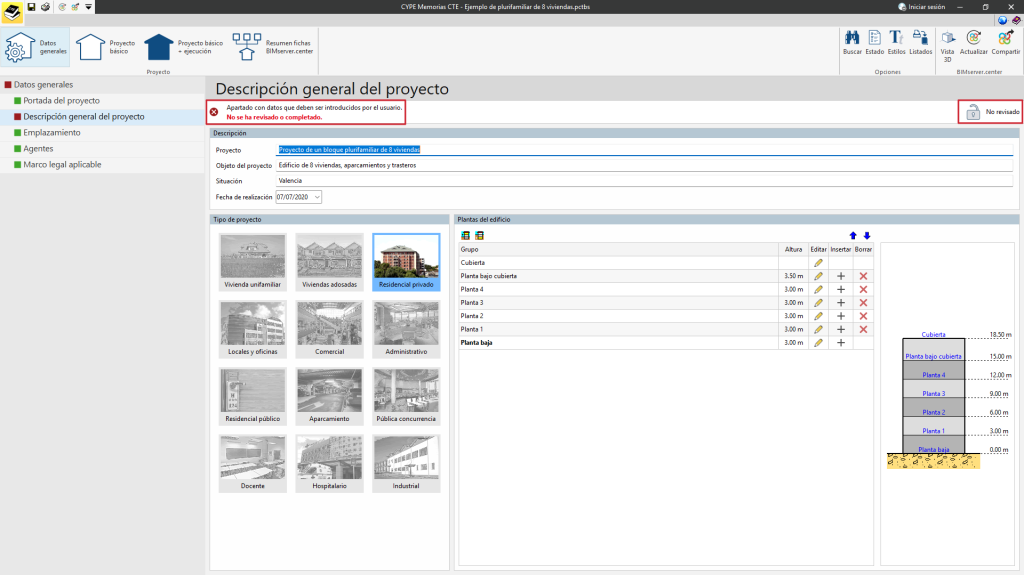Click Planta 4 label in building diagram
This screenshot has width=1024, height=575.
click(x=933, y=375)
